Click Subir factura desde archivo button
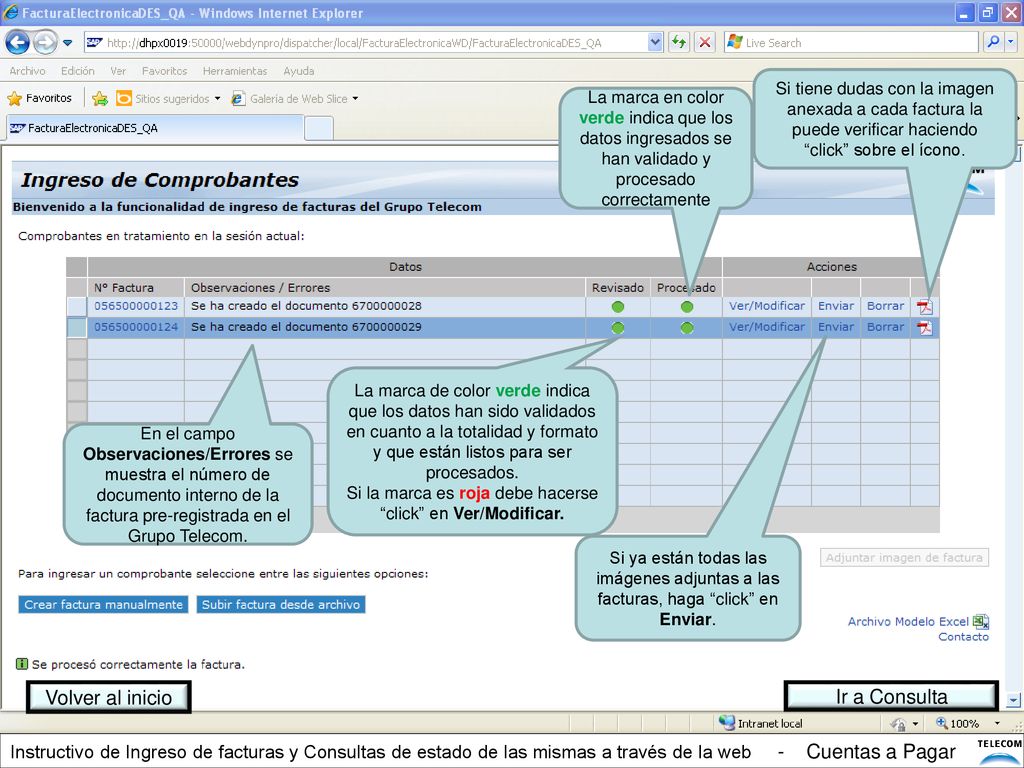Screen dimensions: 1024x768 point(281,604)
